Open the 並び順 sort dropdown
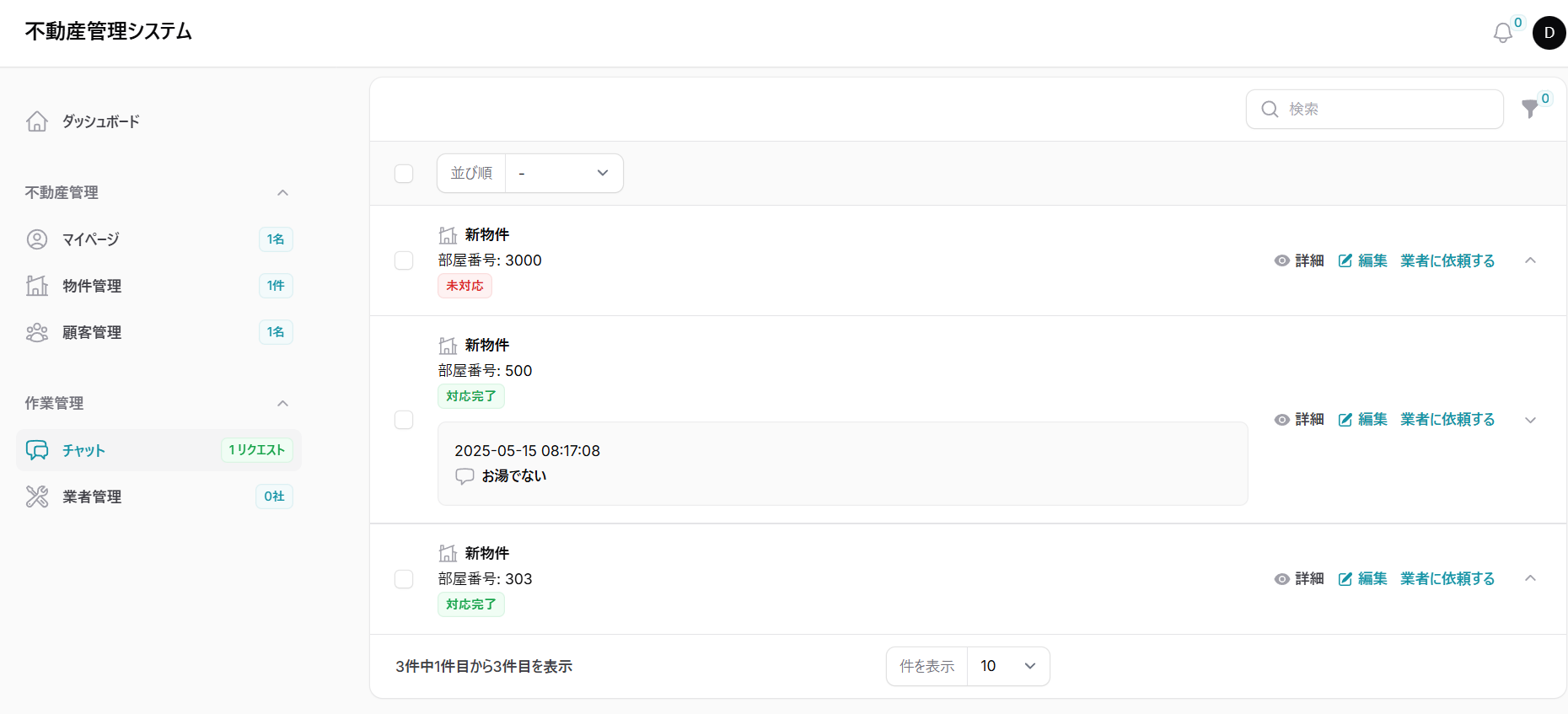 pos(564,173)
